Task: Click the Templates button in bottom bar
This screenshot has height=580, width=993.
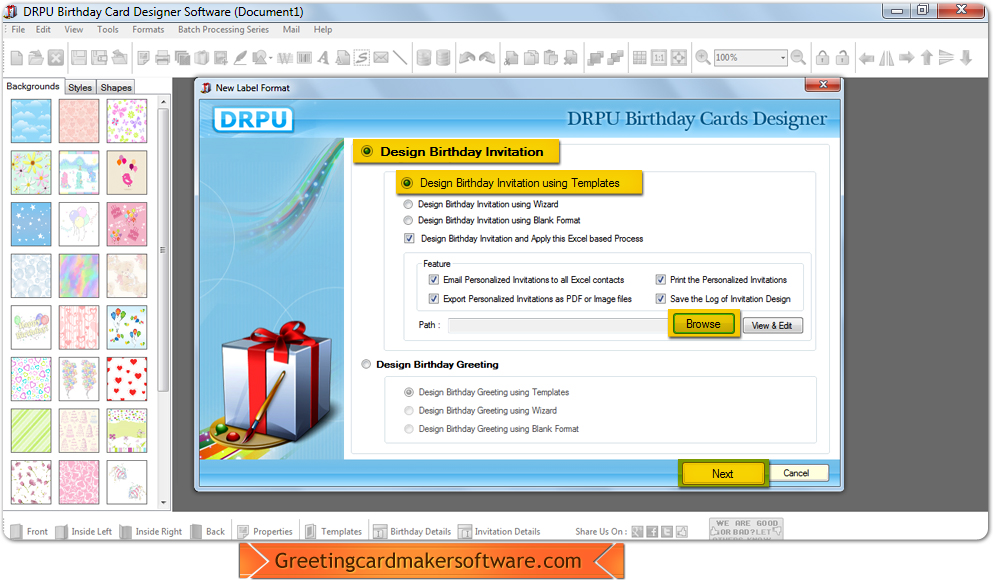Action: 334,532
